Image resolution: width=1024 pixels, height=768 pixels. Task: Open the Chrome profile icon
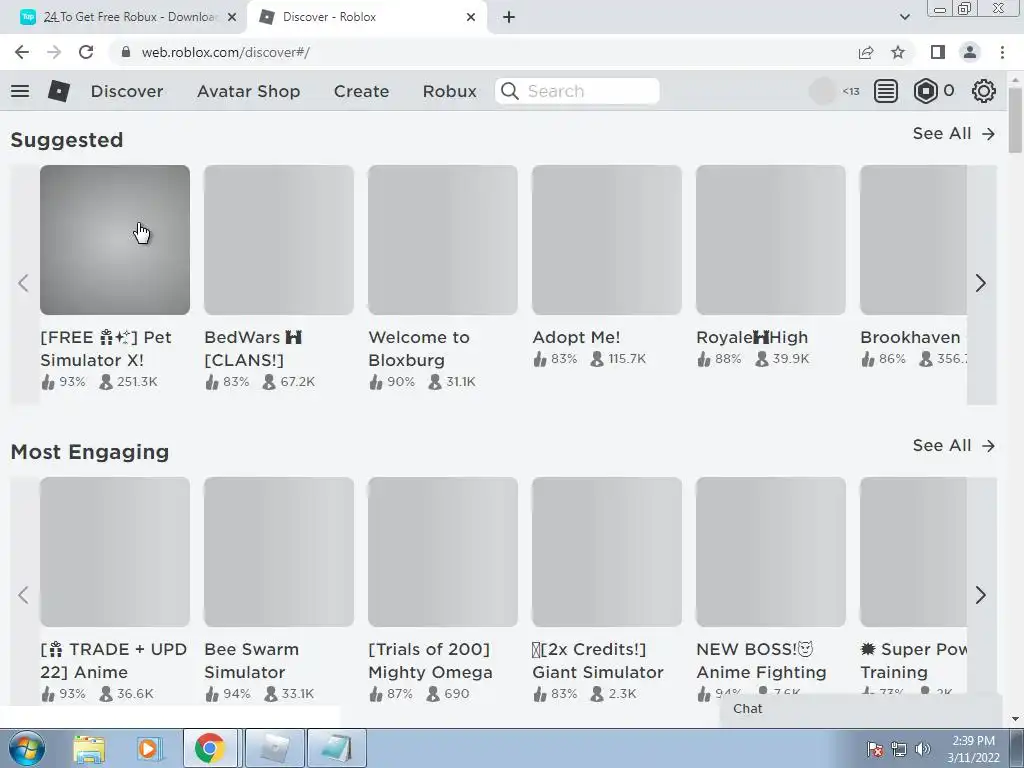(x=970, y=52)
